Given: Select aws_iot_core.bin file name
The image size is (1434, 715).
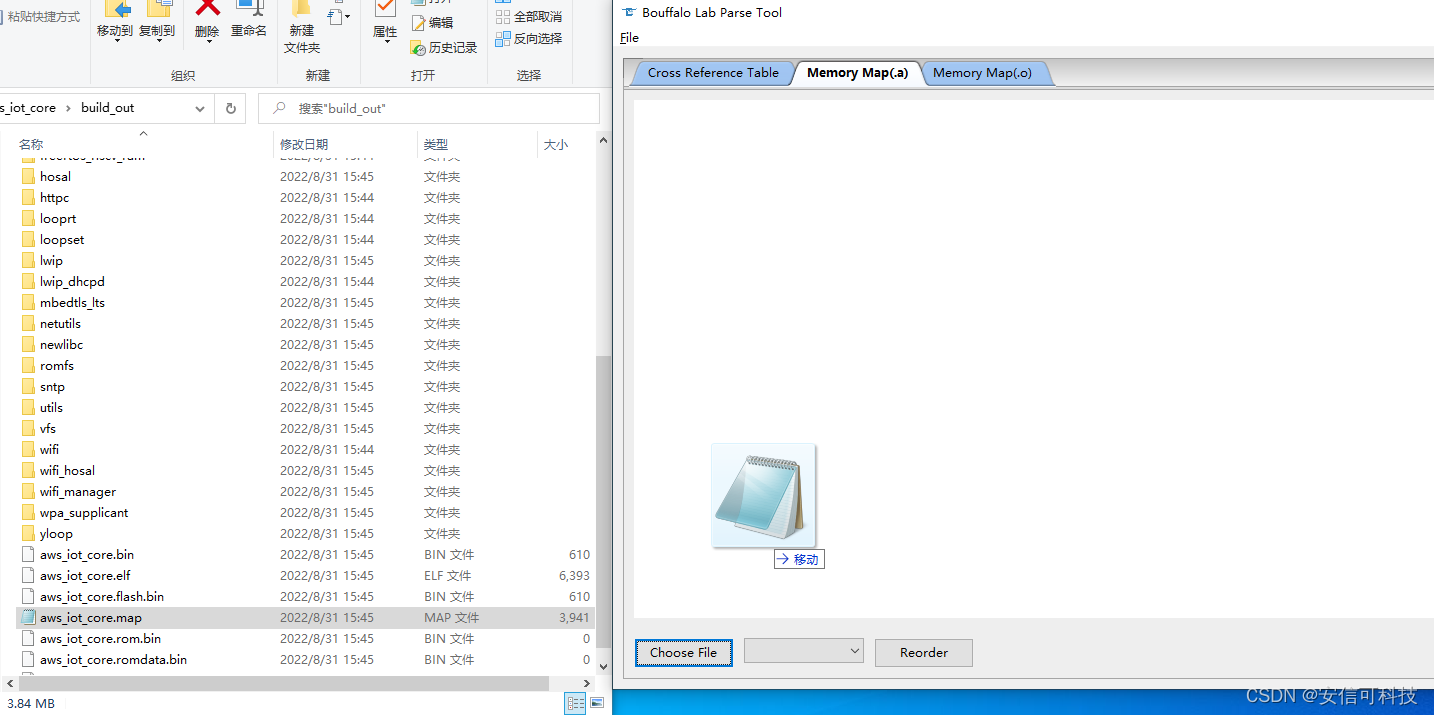Looking at the screenshot, I should [87, 555].
